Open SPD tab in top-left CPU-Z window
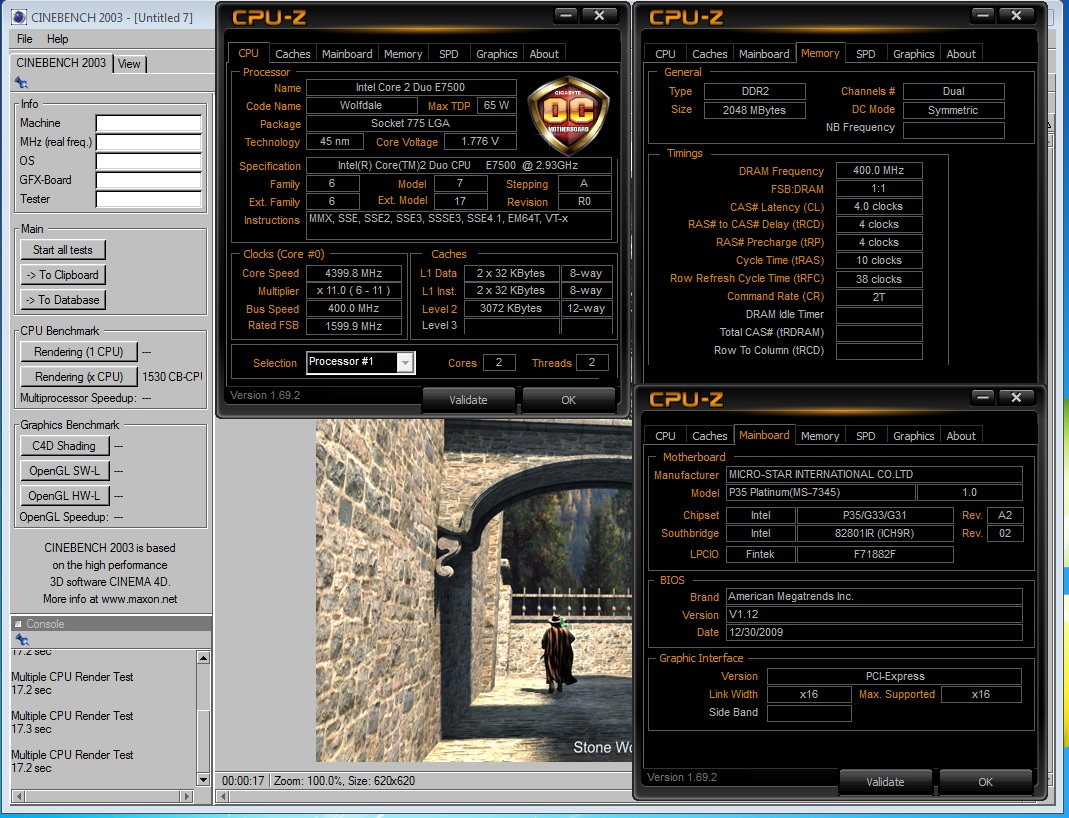Image resolution: width=1069 pixels, height=818 pixels. [x=449, y=54]
